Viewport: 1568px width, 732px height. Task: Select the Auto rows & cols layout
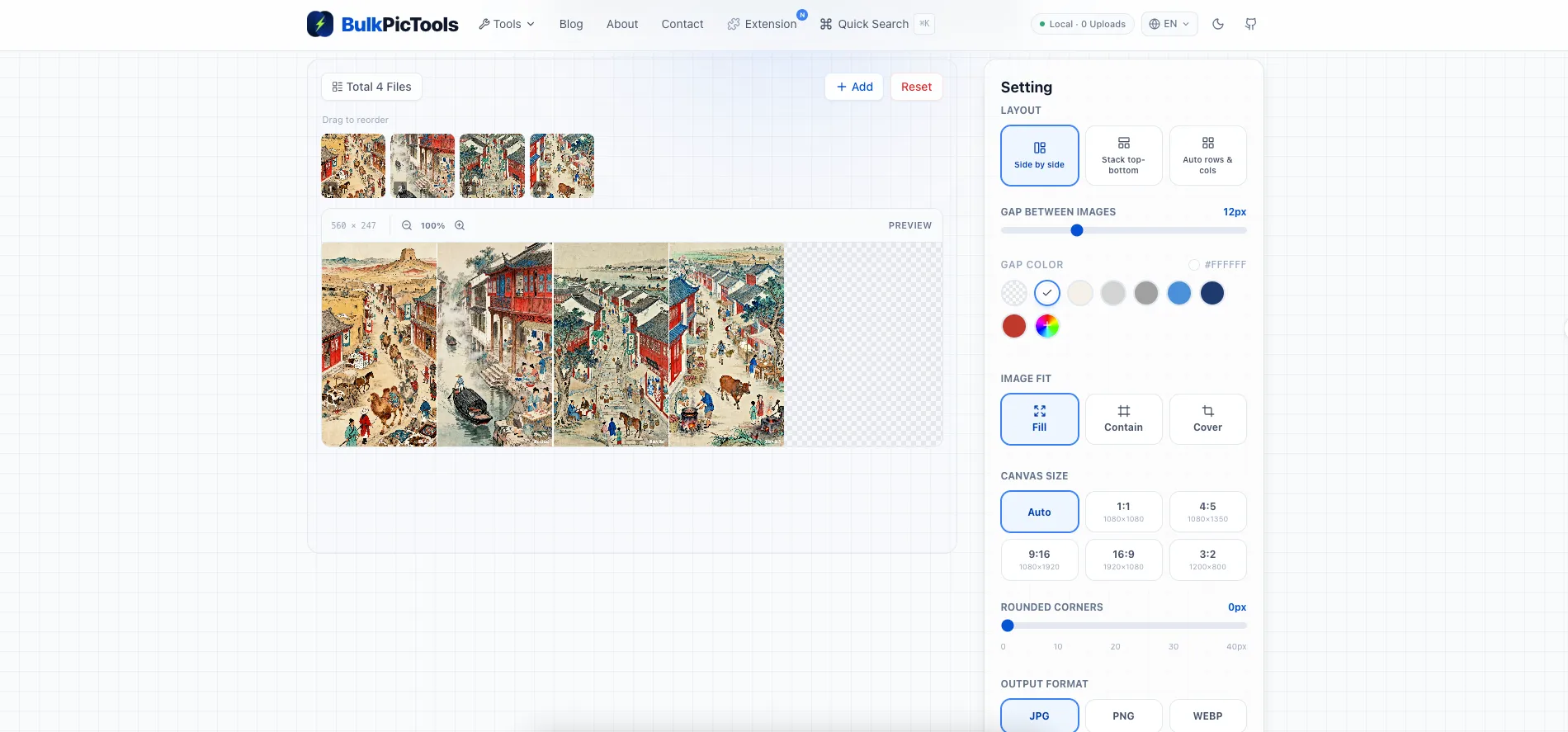click(x=1208, y=155)
